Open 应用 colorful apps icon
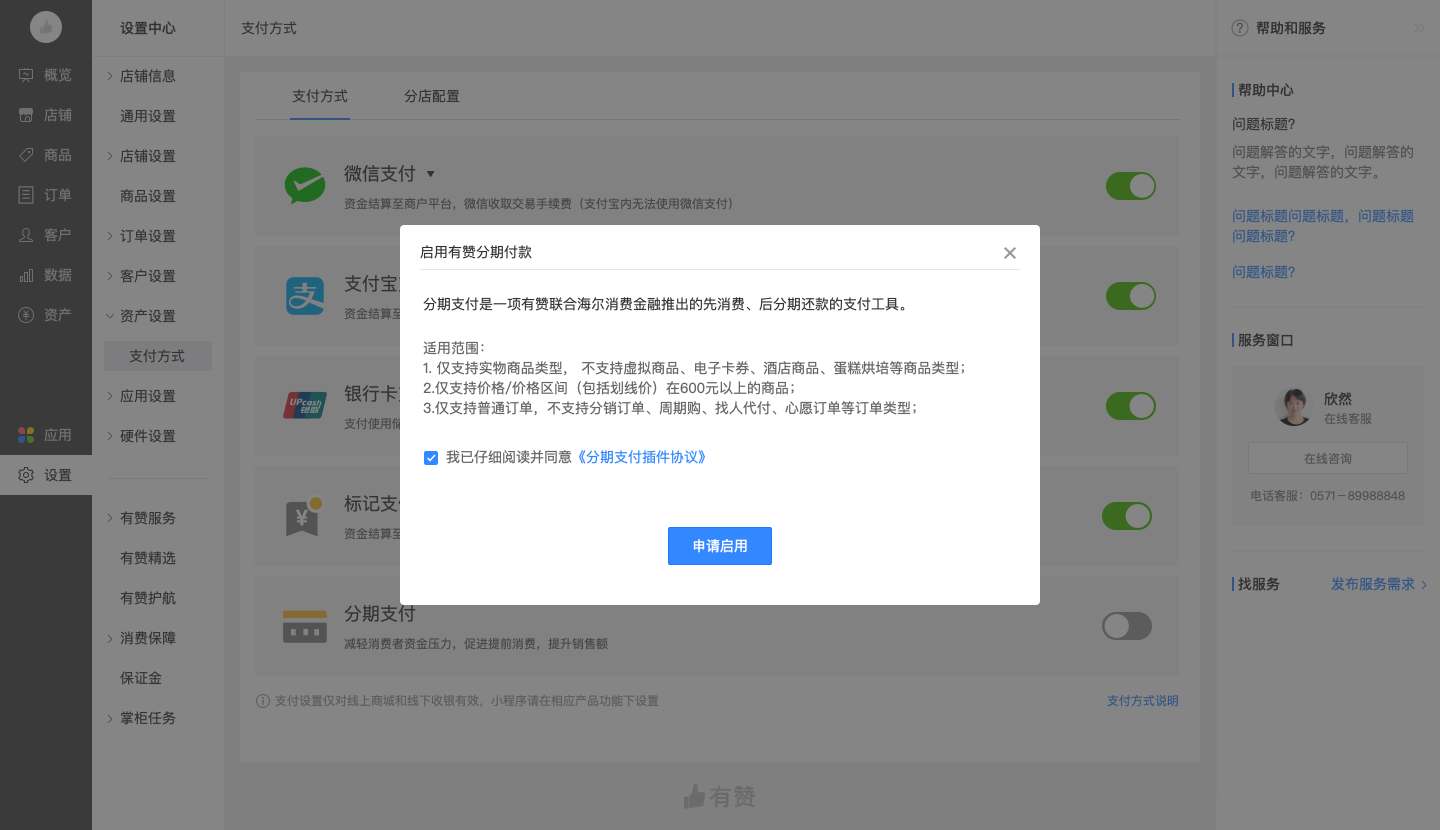Image resolution: width=1440 pixels, height=830 pixels. tap(27, 435)
